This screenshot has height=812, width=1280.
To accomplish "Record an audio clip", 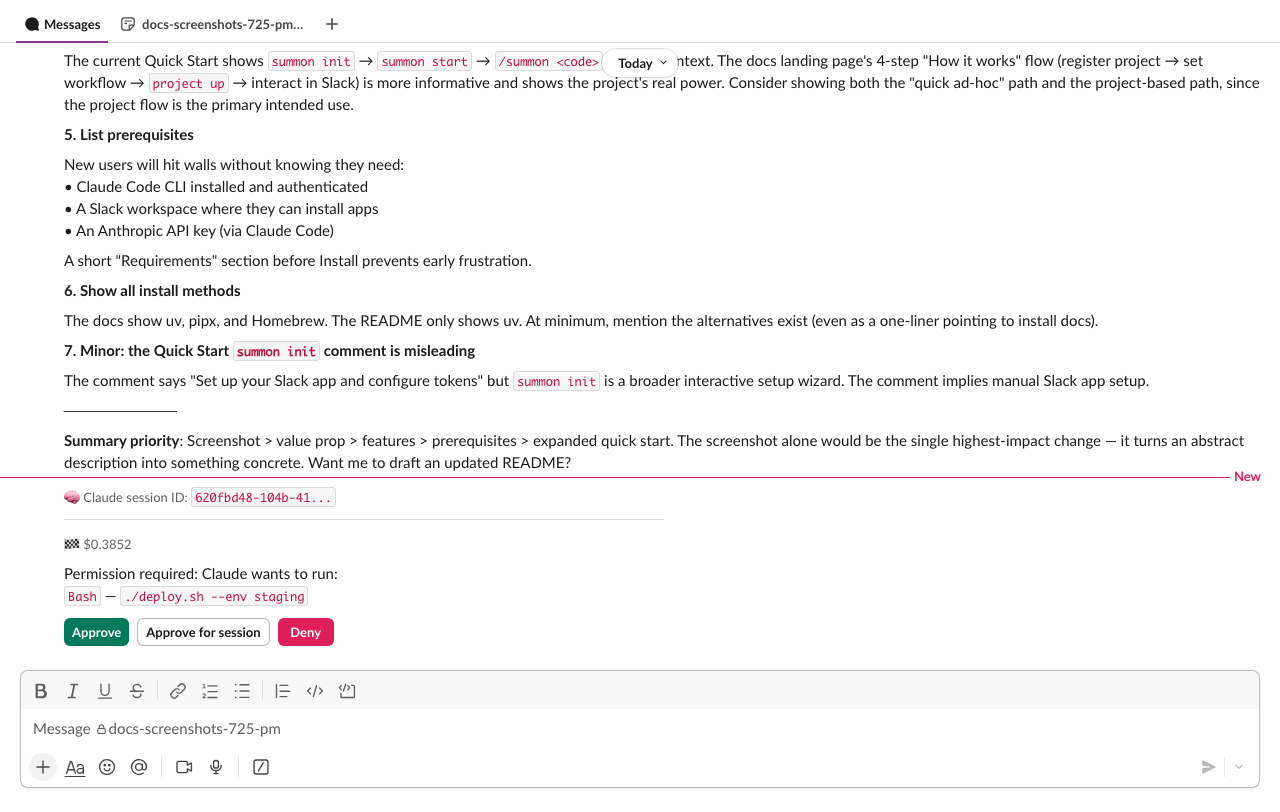I will pyautogui.click(x=215, y=767).
